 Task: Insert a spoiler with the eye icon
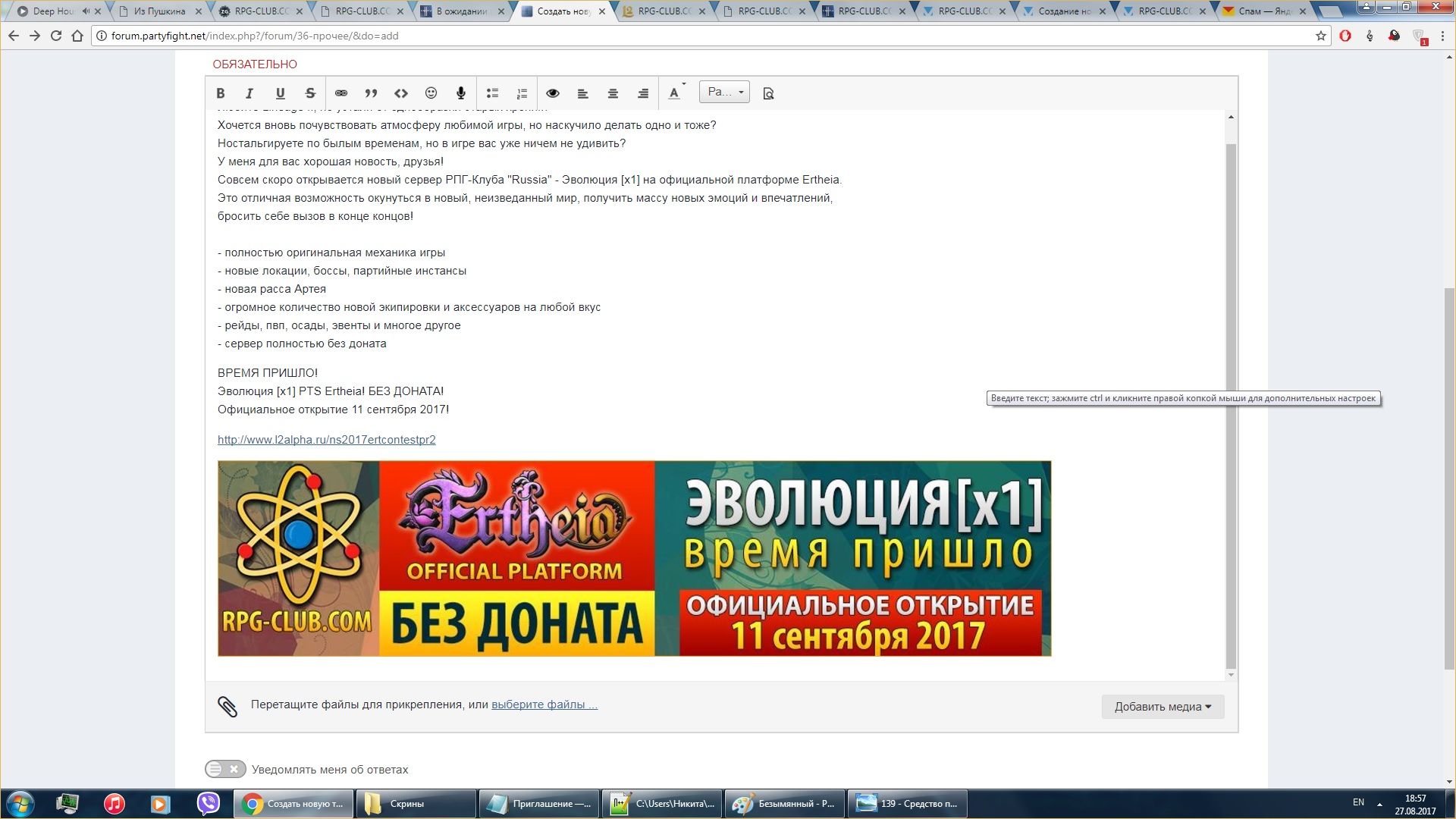point(553,93)
